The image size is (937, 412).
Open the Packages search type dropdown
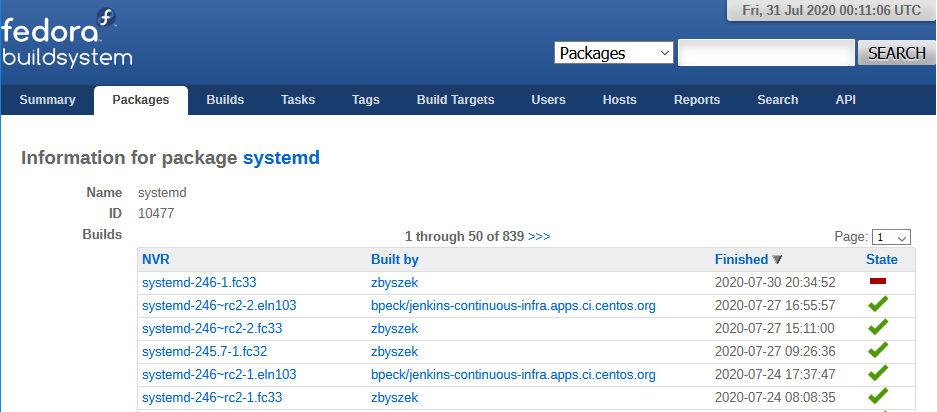tap(614, 53)
